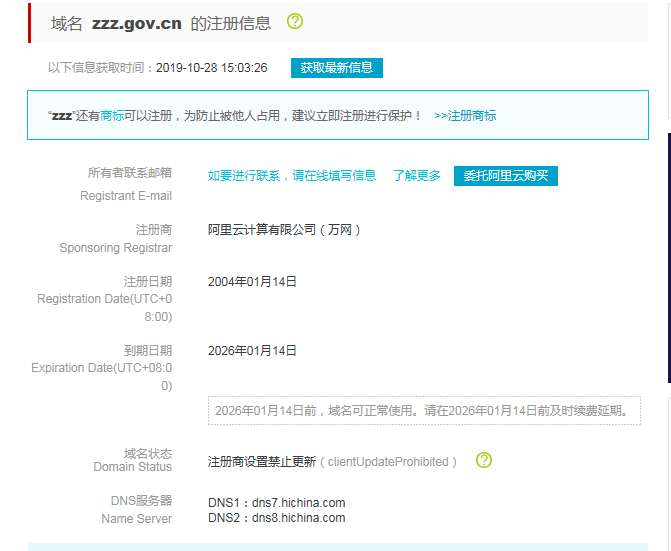
Task: Select domain name text zzz.gov.cn in header
Action: pos(137,23)
